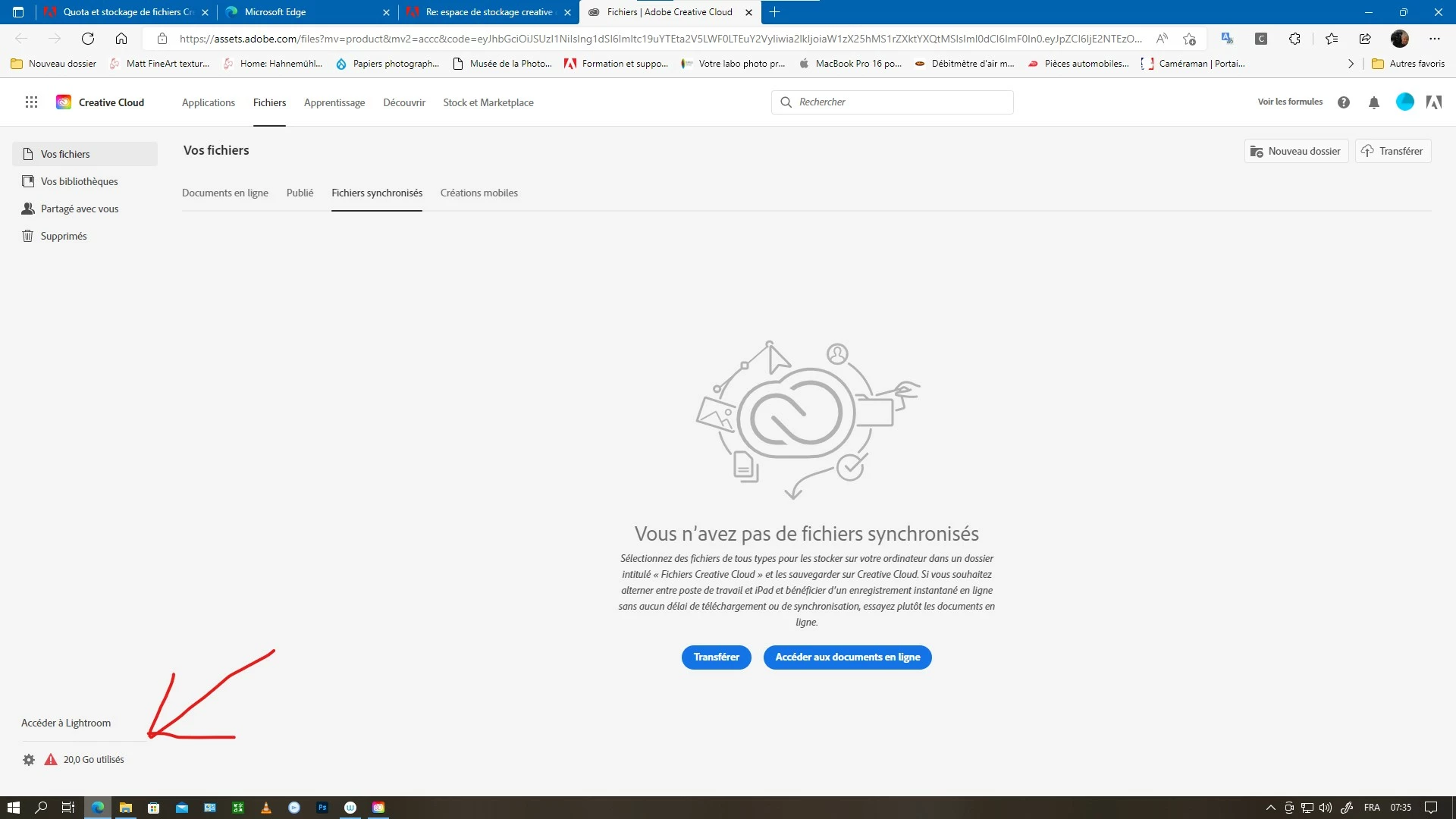The height and width of the screenshot is (819, 1456).
Task: Open the Publié tab
Action: pos(300,193)
